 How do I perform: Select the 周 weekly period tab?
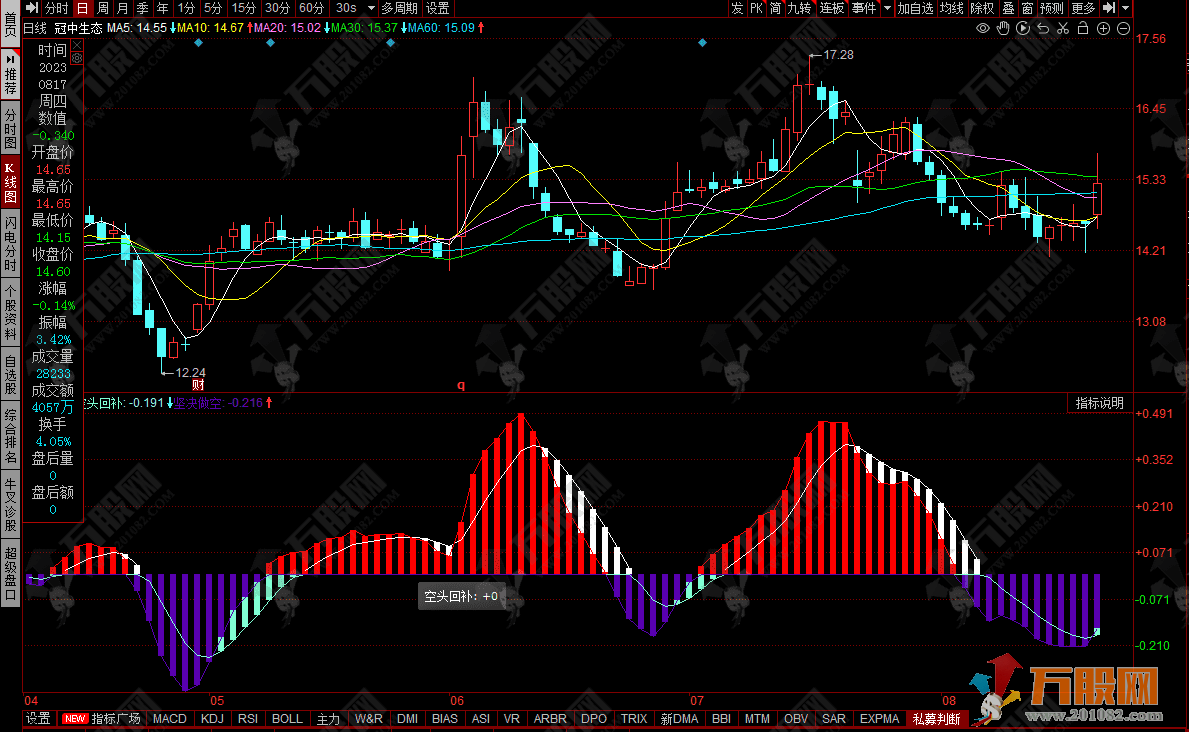102,8
